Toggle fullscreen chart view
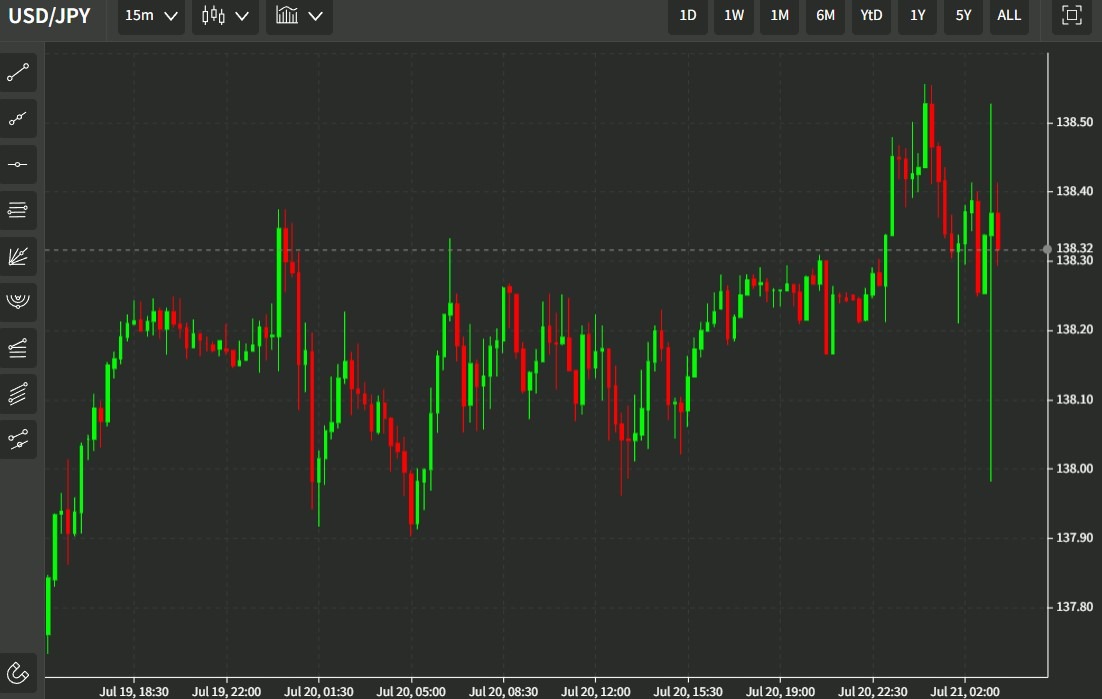 1072,16
